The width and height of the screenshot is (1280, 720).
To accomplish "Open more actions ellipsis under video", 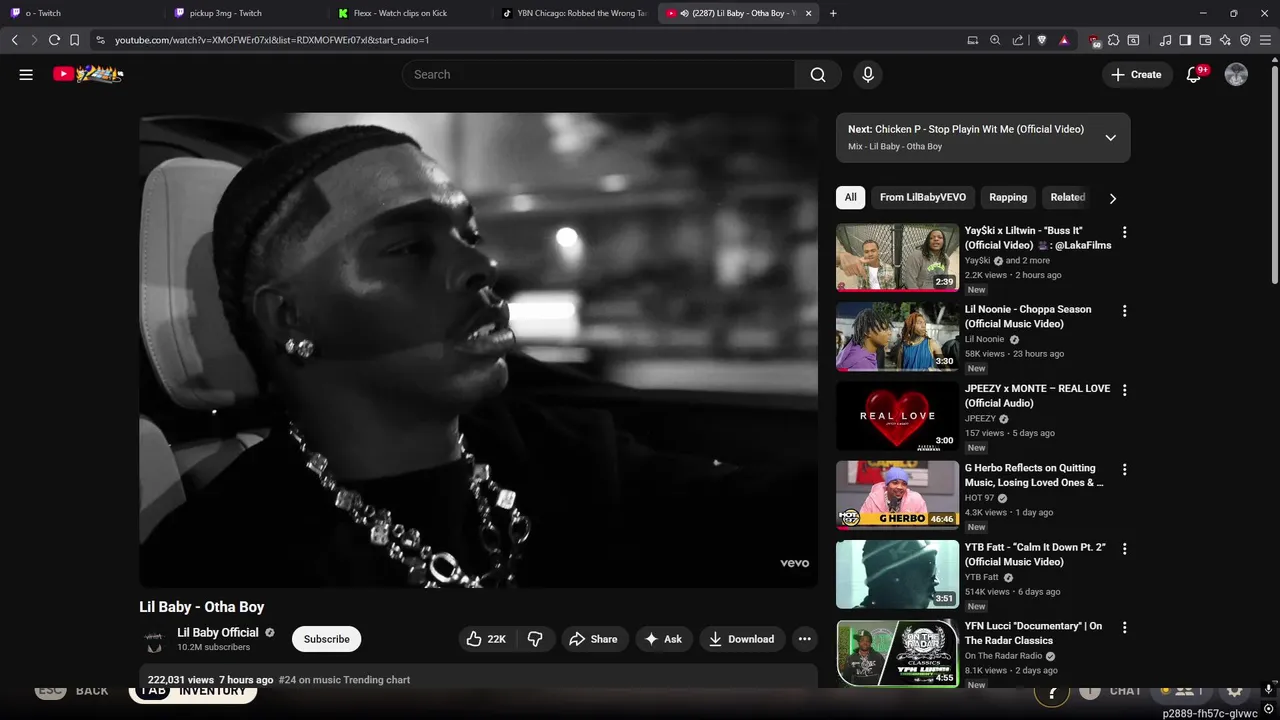I will pyautogui.click(x=804, y=639).
